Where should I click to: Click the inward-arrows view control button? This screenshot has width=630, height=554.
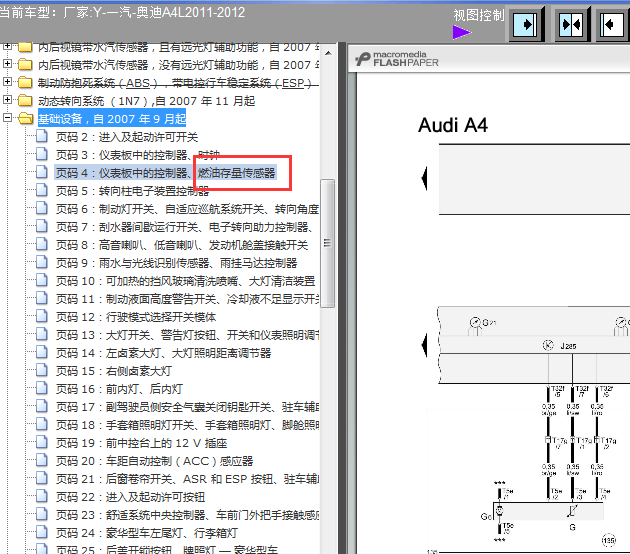[571, 25]
